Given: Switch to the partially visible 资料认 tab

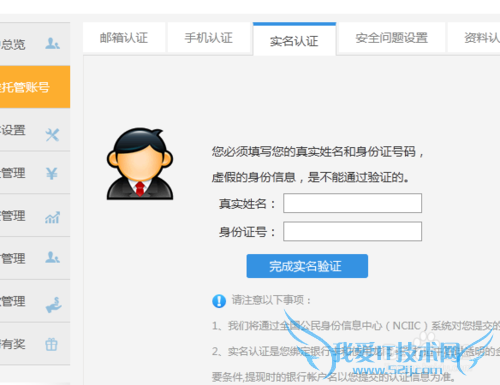Looking at the screenshot, I should click(474, 38).
